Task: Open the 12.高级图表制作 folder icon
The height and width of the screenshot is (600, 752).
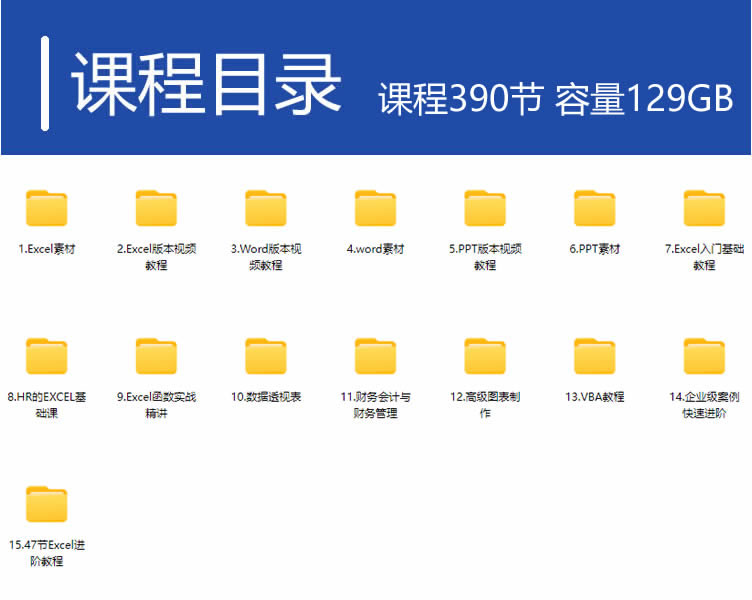Action: click(x=485, y=356)
